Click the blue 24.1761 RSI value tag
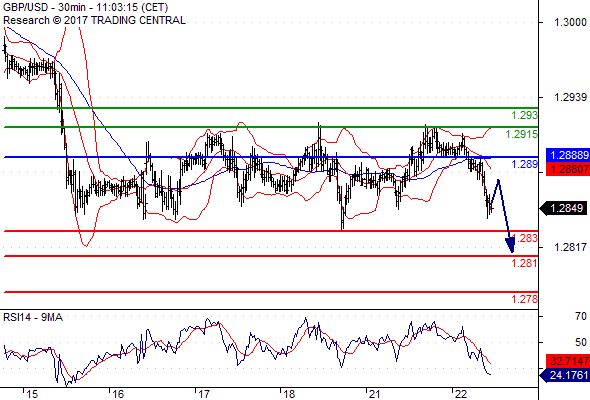590x400 pixels. coord(564,375)
